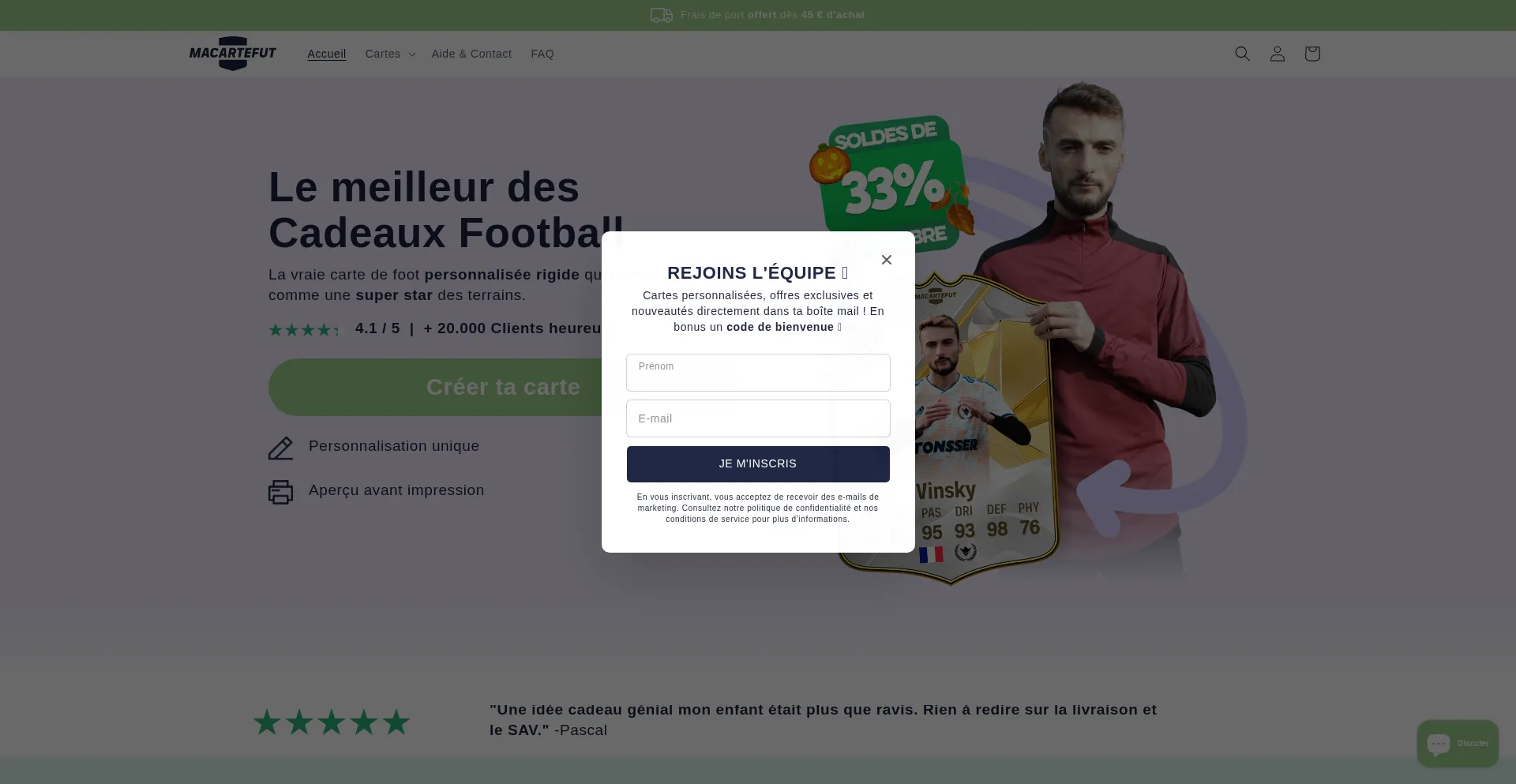The image size is (1516, 784).
Task: Click the chevron next to Cartes
Action: (411, 54)
